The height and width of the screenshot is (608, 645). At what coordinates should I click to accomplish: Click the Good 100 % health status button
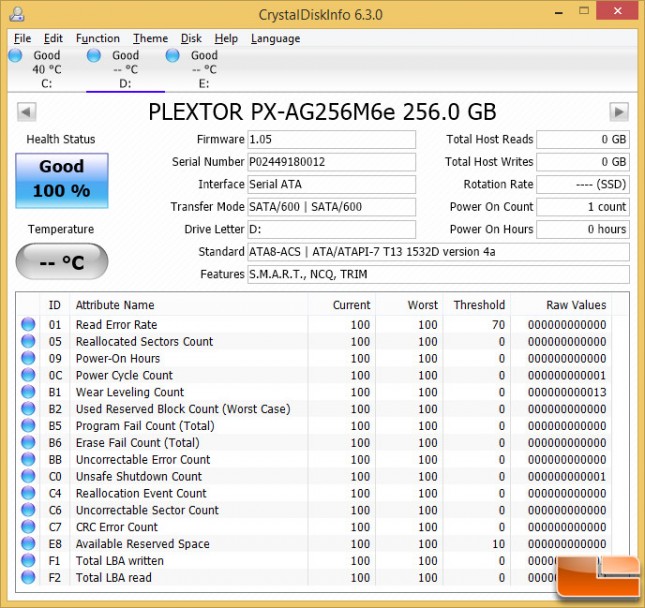click(62, 180)
